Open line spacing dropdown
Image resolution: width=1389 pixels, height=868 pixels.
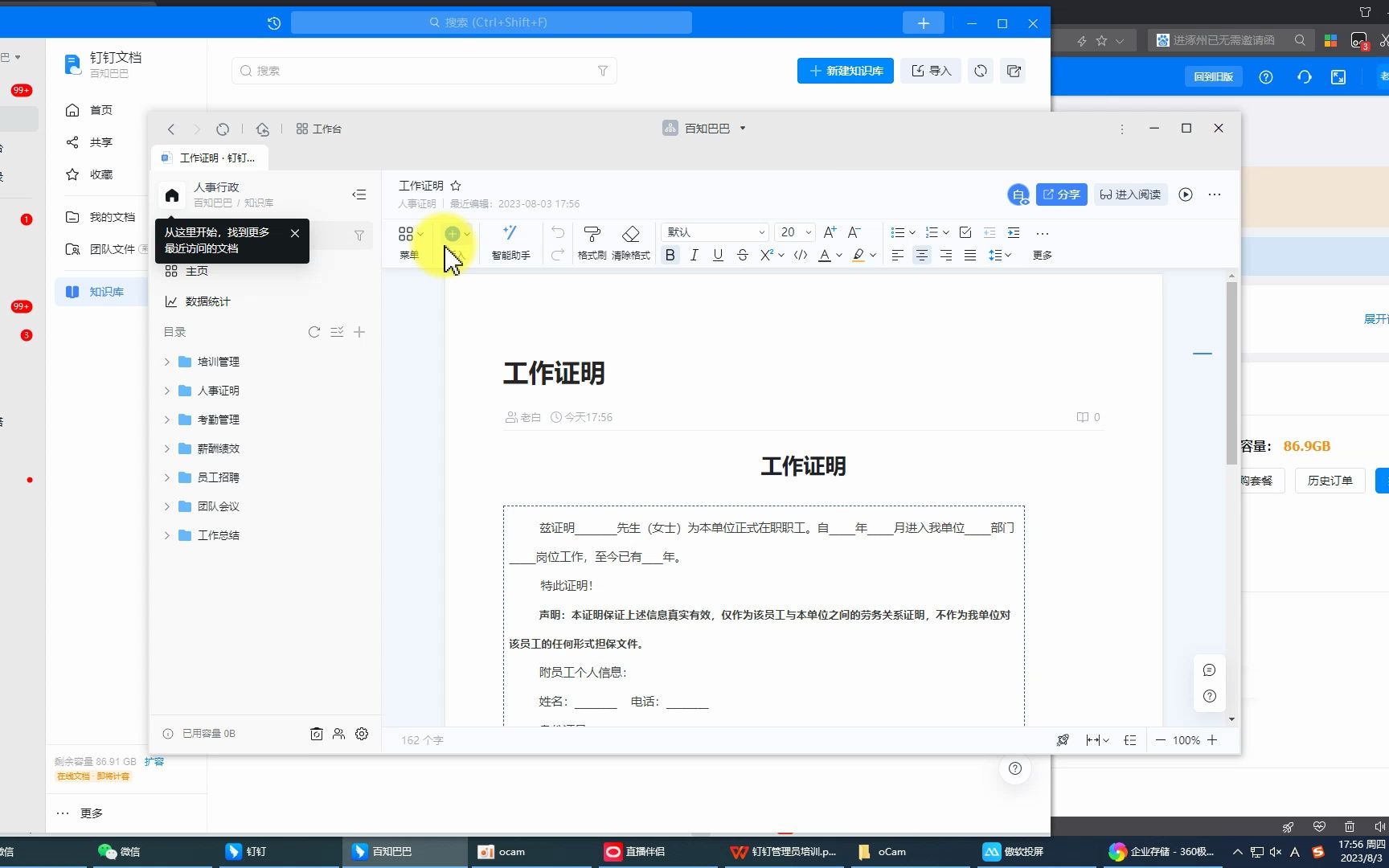tap(999, 255)
